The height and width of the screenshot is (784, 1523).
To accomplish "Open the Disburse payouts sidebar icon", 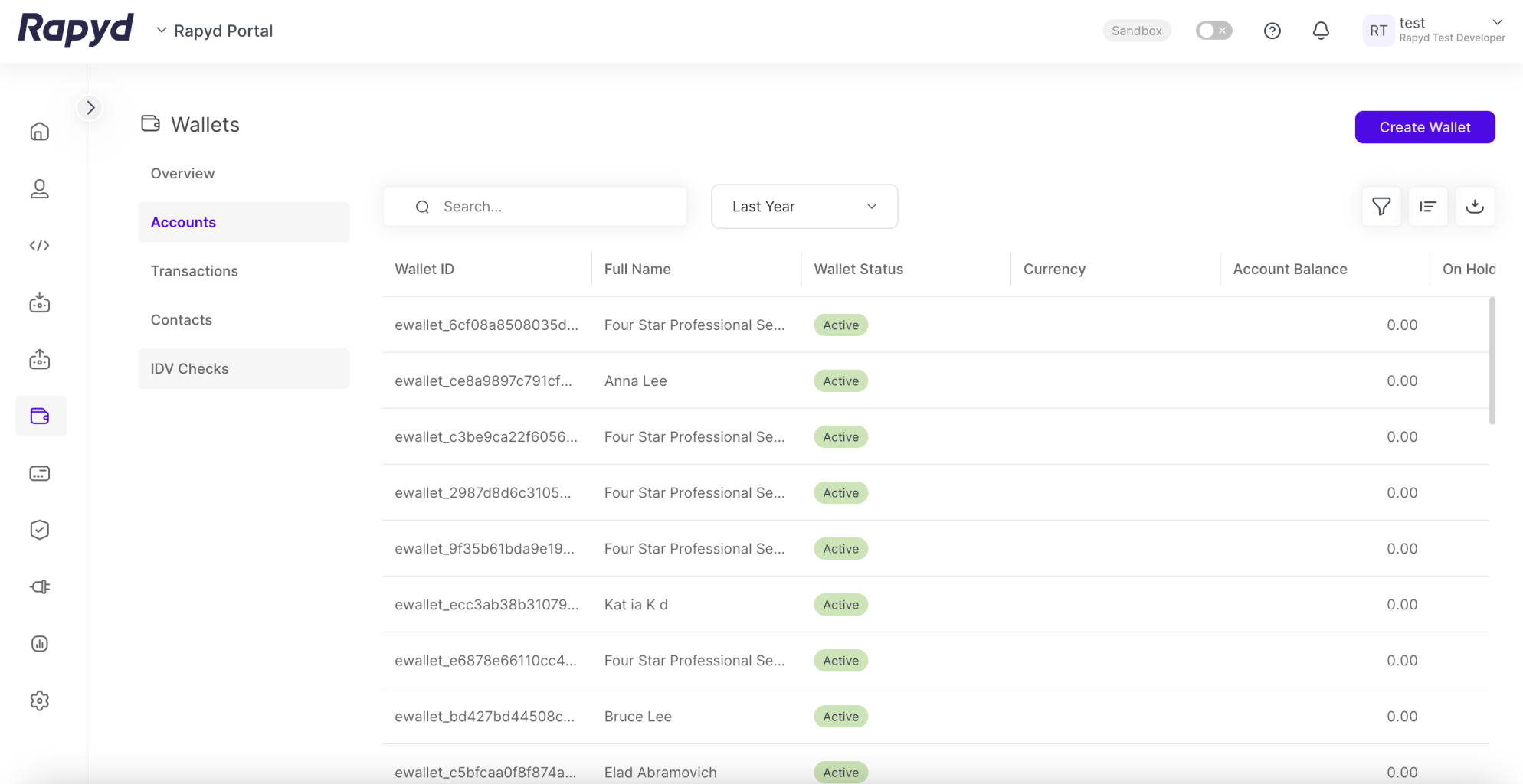I will click(40, 359).
